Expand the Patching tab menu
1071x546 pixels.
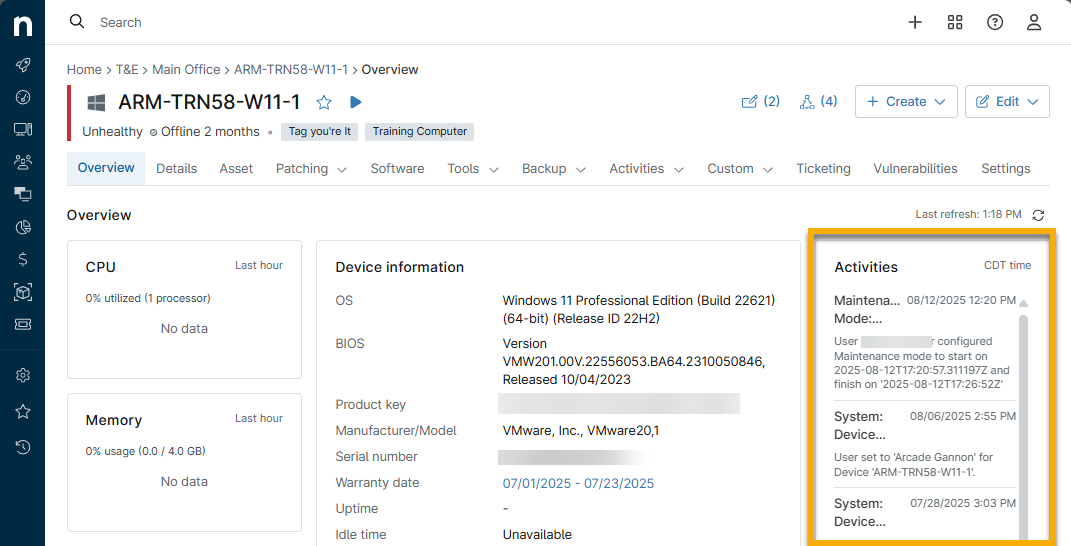tap(311, 169)
